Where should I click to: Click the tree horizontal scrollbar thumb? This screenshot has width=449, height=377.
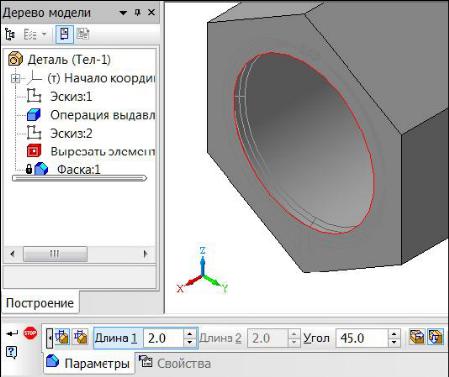pos(55,254)
